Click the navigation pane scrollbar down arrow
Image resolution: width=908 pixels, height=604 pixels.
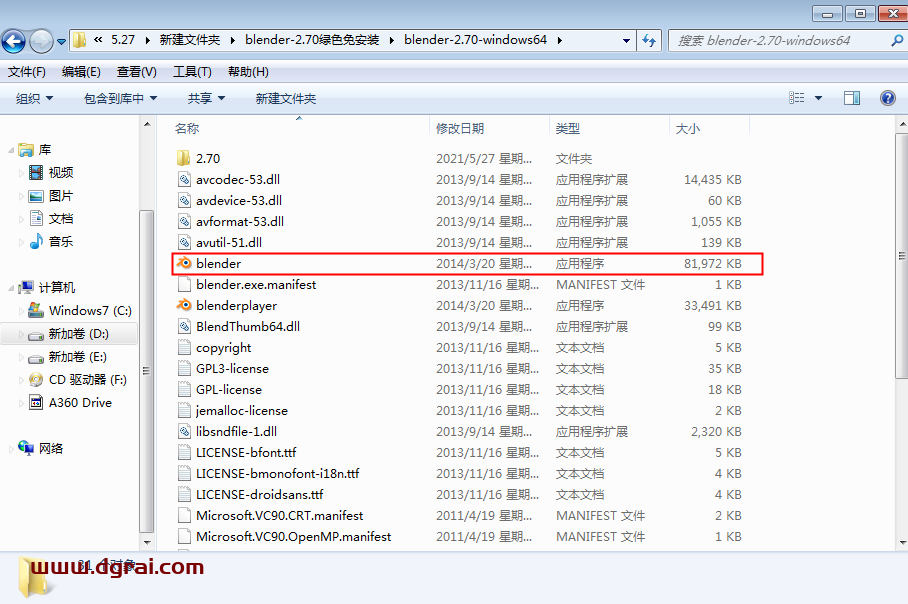click(x=147, y=543)
